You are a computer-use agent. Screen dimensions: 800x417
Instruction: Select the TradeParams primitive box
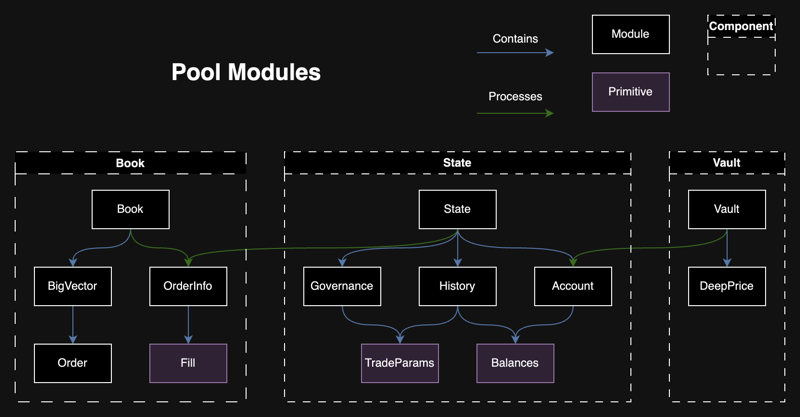coord(399,363)
